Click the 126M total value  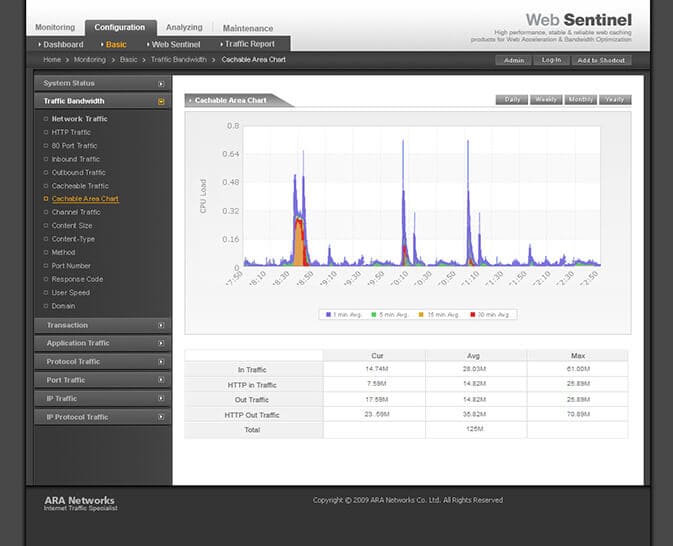pyautogui.click(x=474, y=429)
